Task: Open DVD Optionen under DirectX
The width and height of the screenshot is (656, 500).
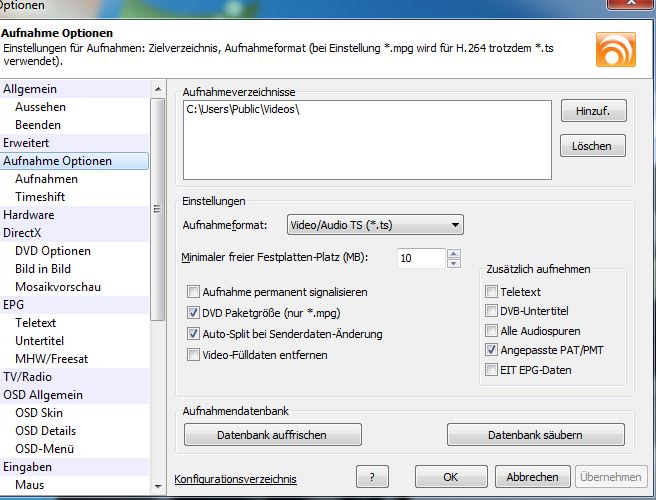Action: (x=53, y=251)
